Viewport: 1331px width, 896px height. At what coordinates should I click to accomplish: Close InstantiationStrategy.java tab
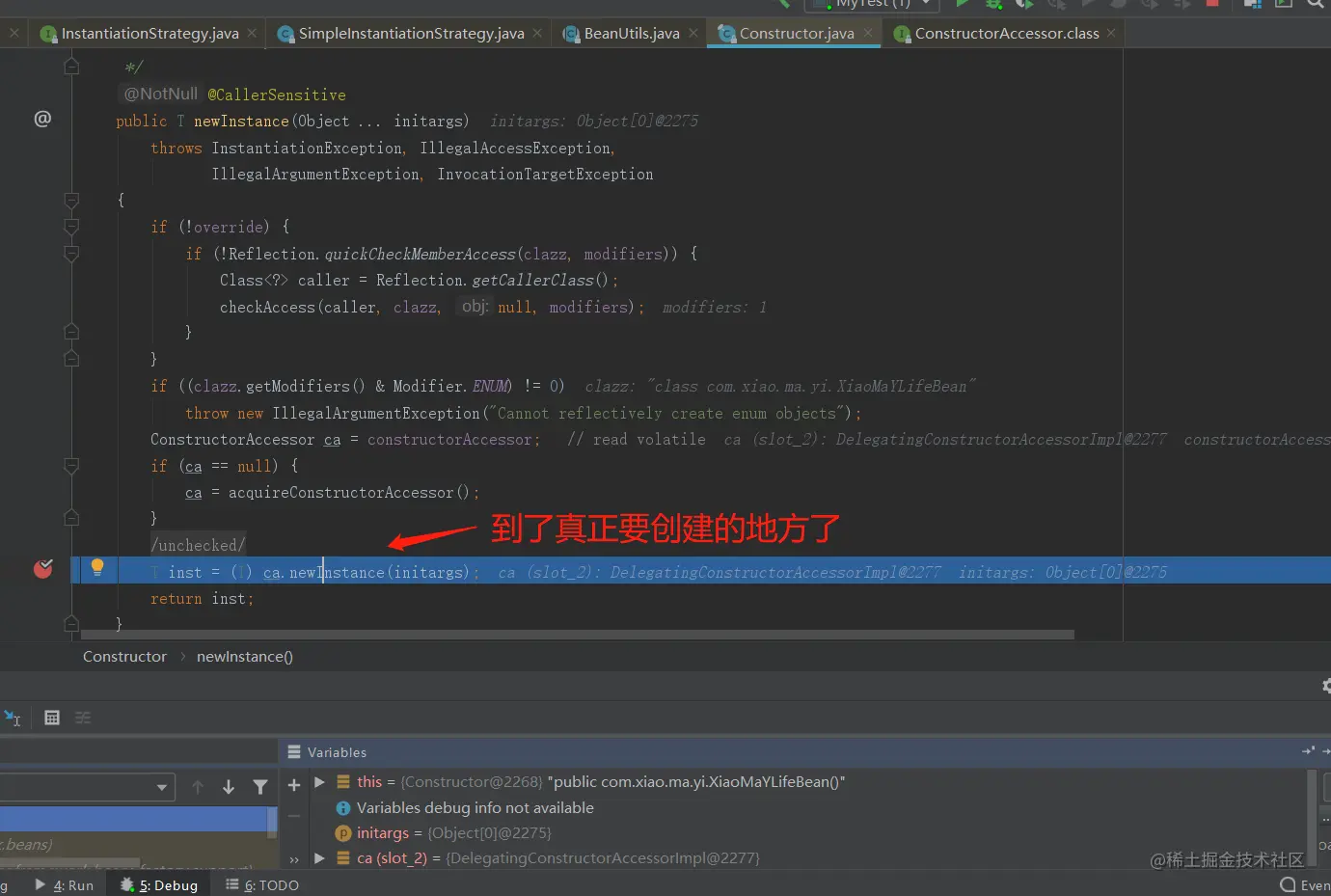252,33
